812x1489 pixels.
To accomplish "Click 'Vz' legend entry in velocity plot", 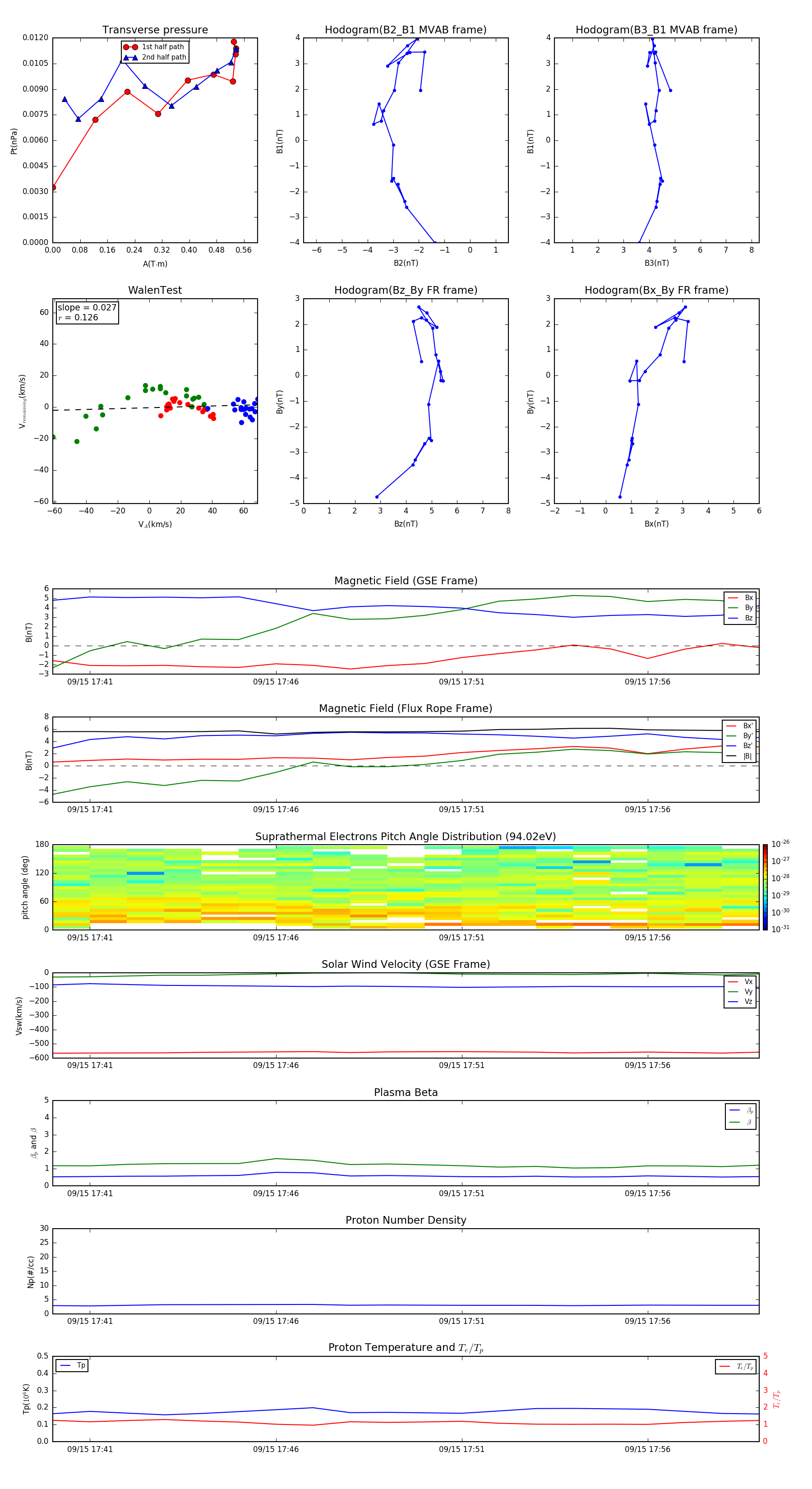I will 741,1002.
